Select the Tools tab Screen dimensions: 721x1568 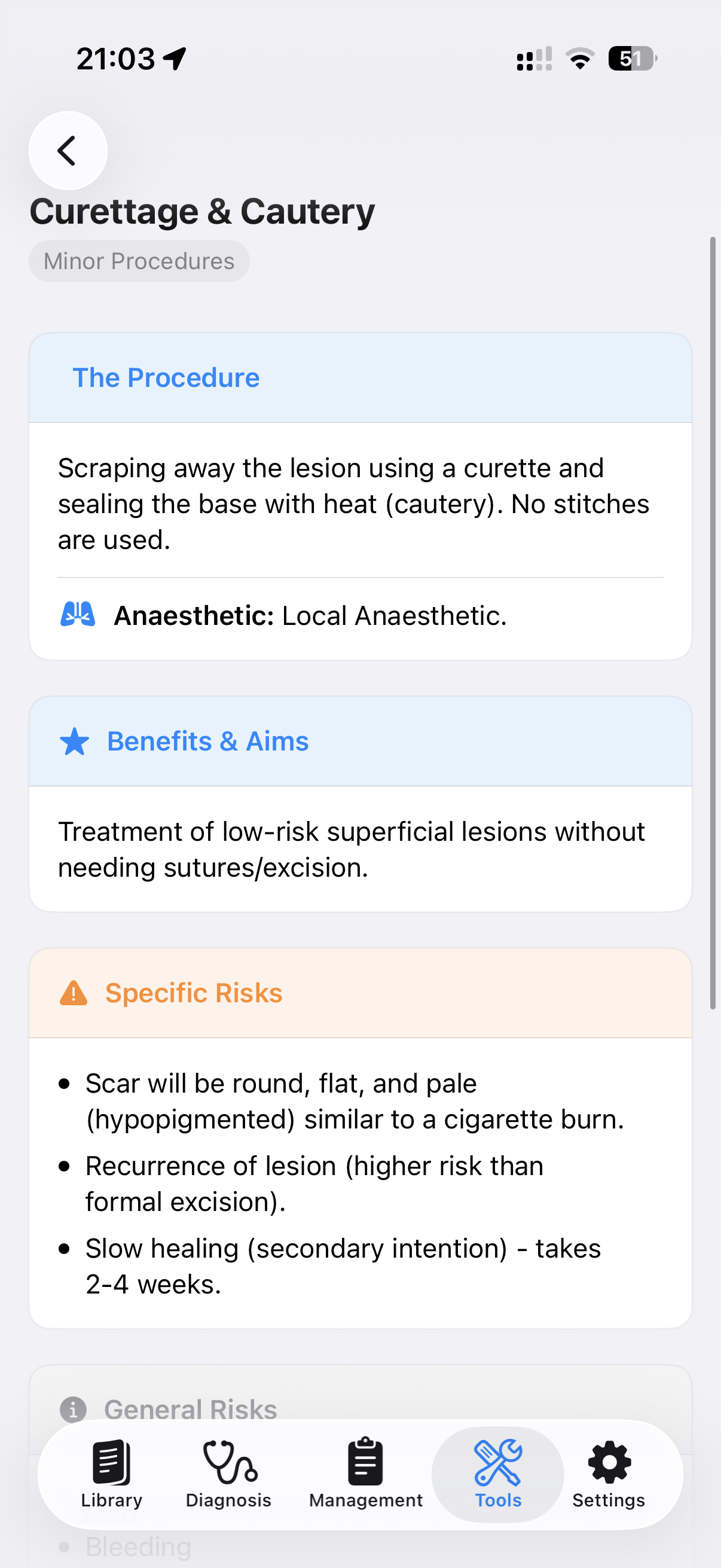pyautogui.click(x=497, y=1474)
